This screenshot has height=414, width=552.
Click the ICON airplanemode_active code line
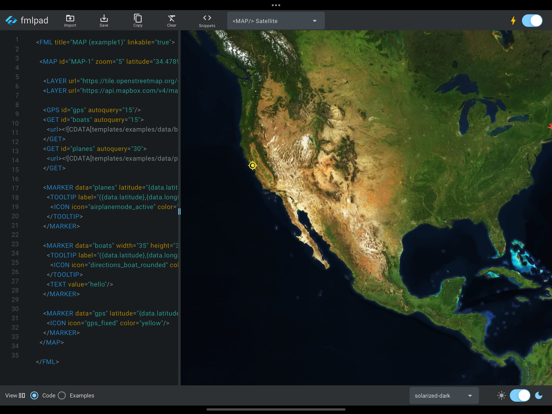pos(114,207)
